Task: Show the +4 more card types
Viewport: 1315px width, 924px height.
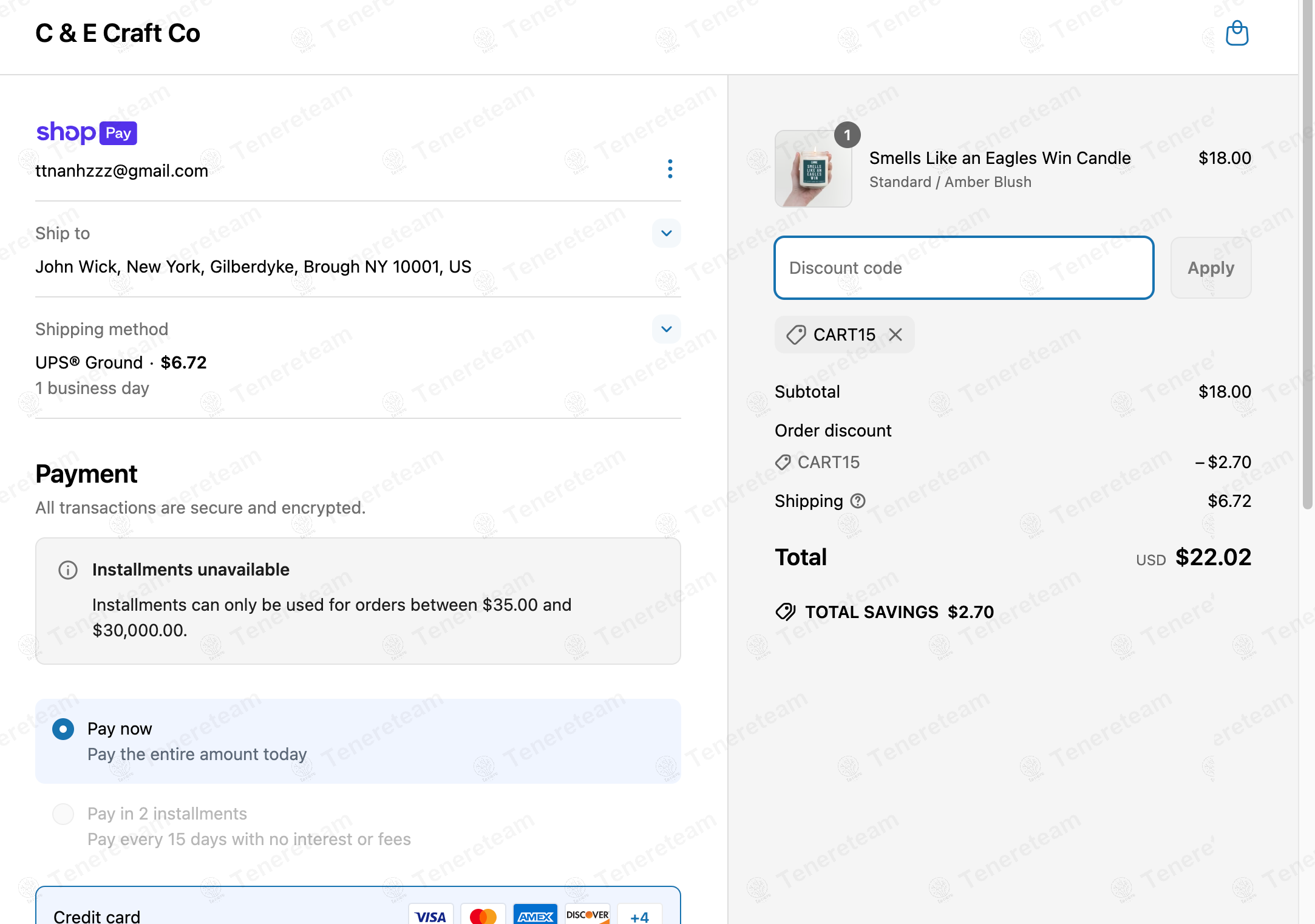Action: [x=639, y=917]
